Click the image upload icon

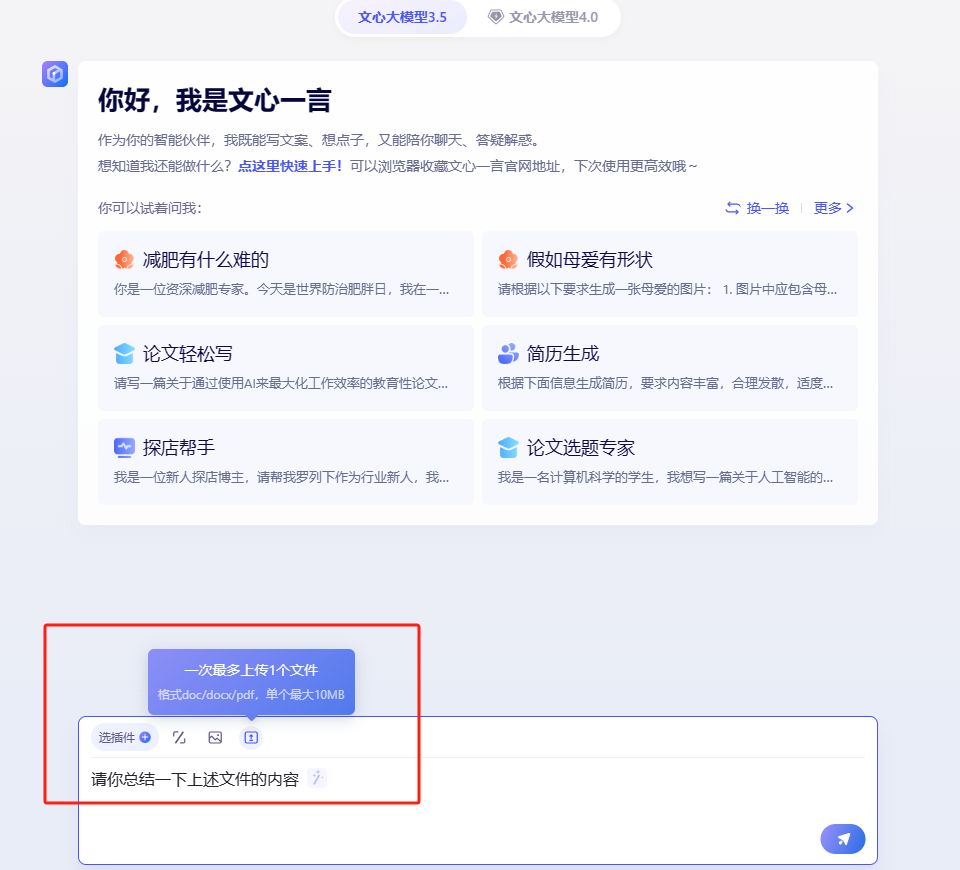(215, 738)
